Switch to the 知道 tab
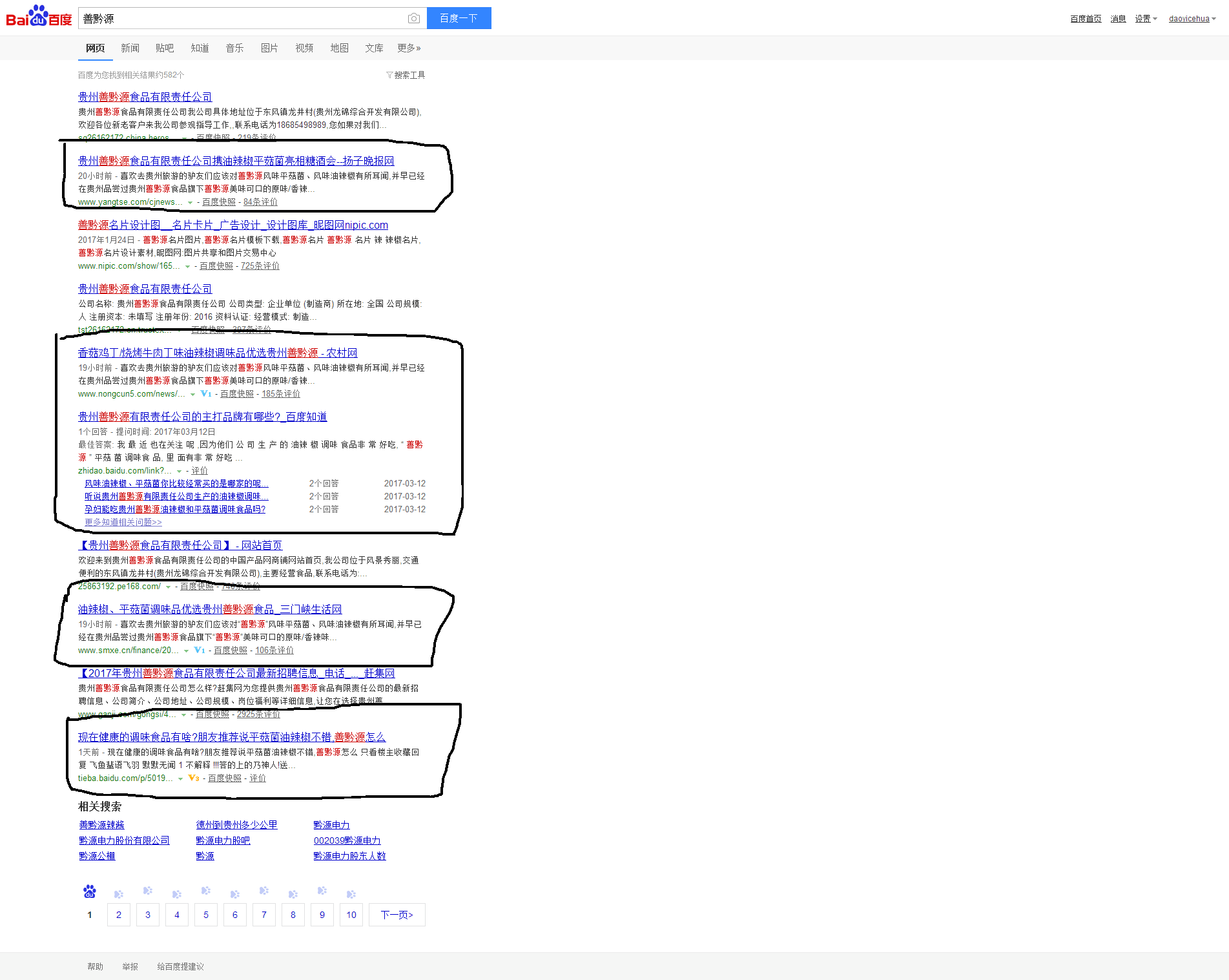 200,48
